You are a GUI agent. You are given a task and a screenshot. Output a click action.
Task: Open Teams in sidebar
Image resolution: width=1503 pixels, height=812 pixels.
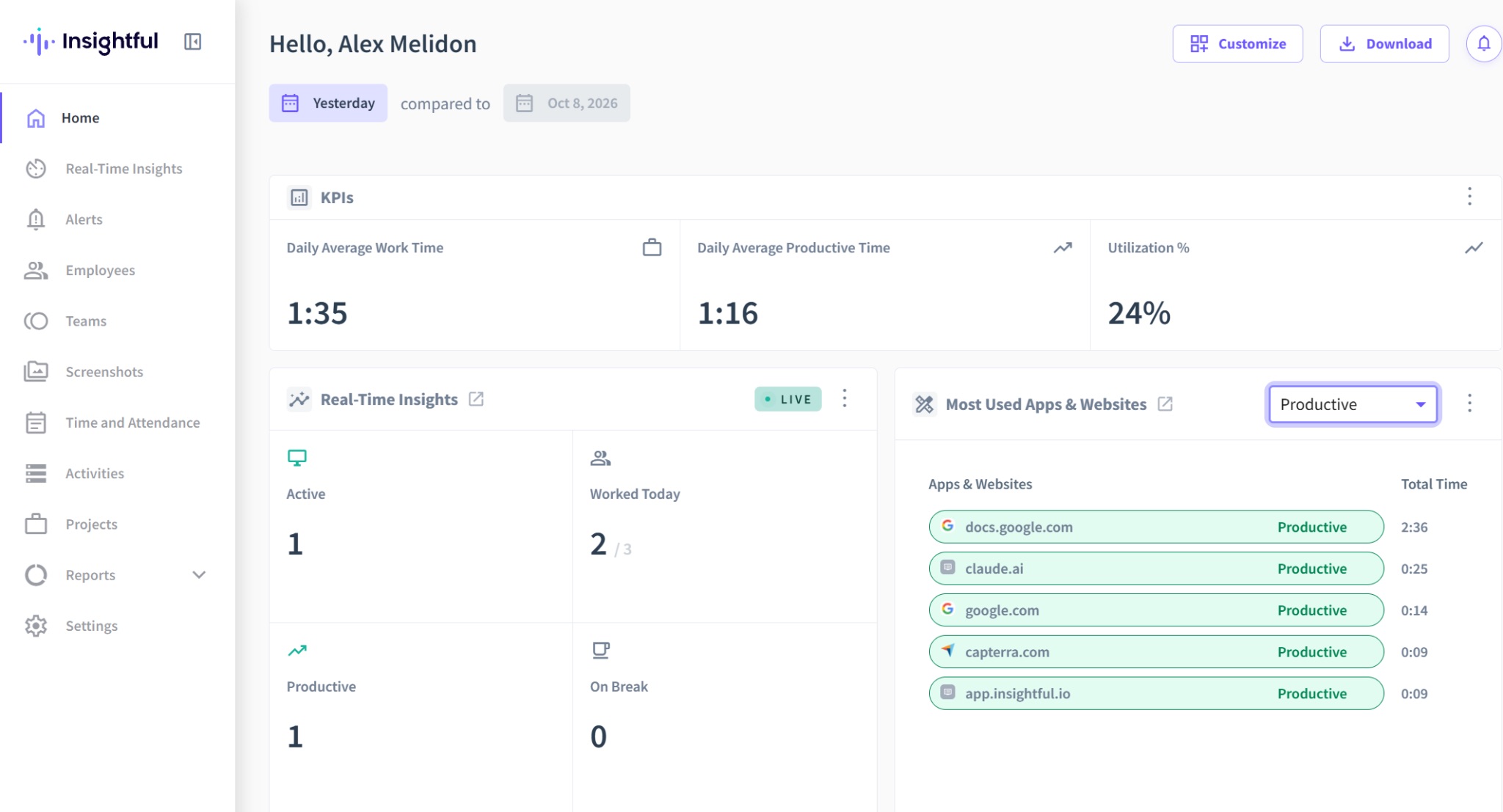(x=117, y=321)
